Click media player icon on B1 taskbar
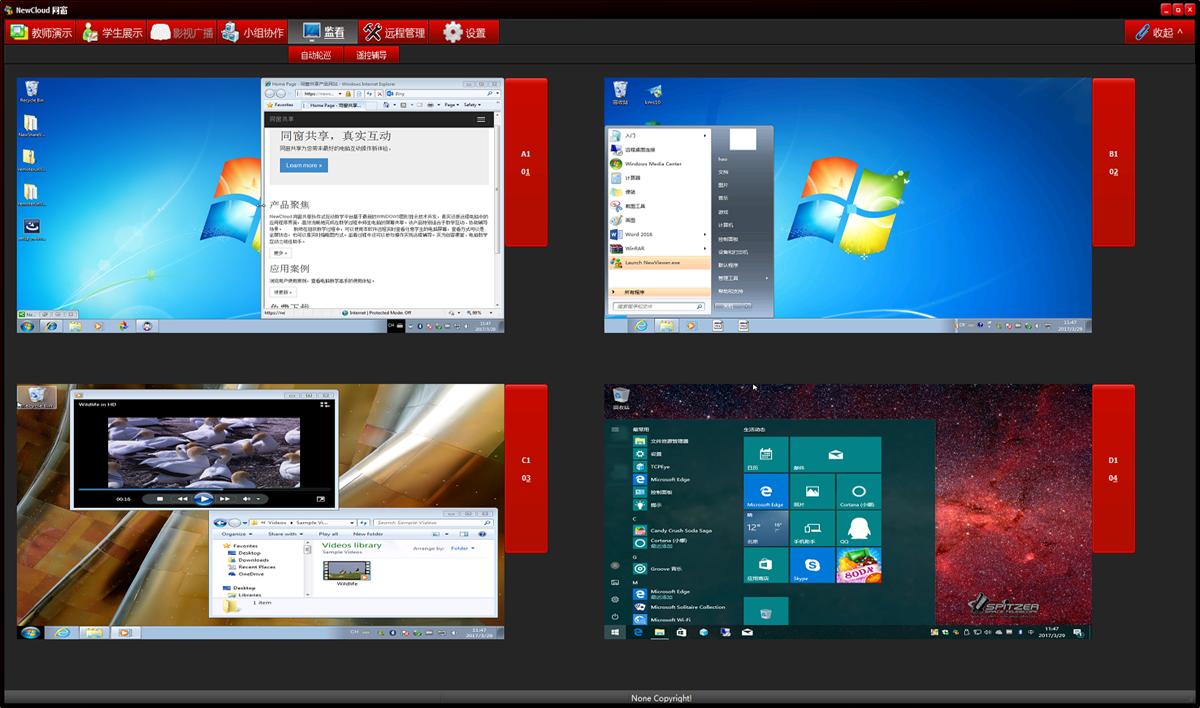 [690, 326]
